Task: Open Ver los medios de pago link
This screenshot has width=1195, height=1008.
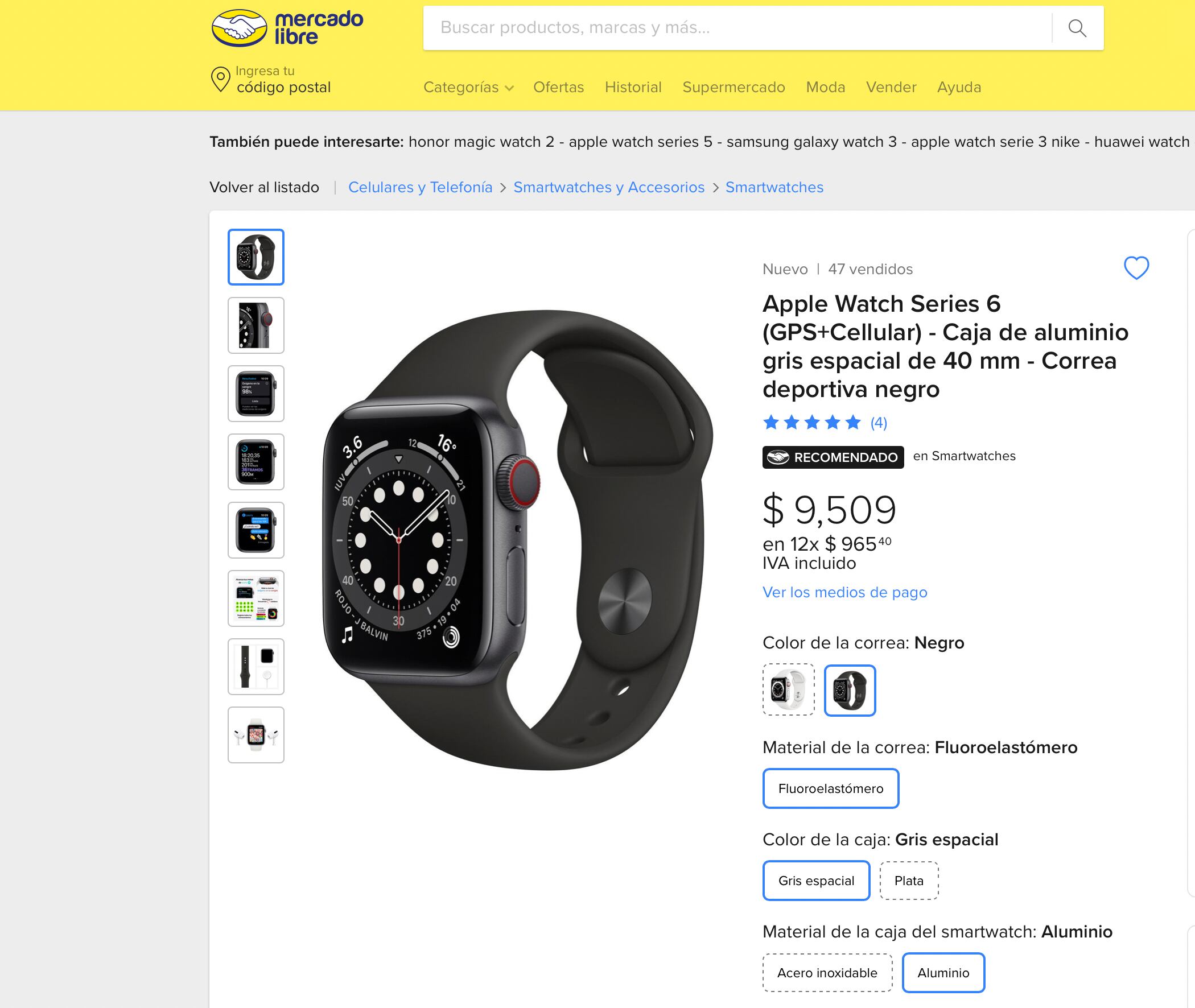Action: point(844,592)
